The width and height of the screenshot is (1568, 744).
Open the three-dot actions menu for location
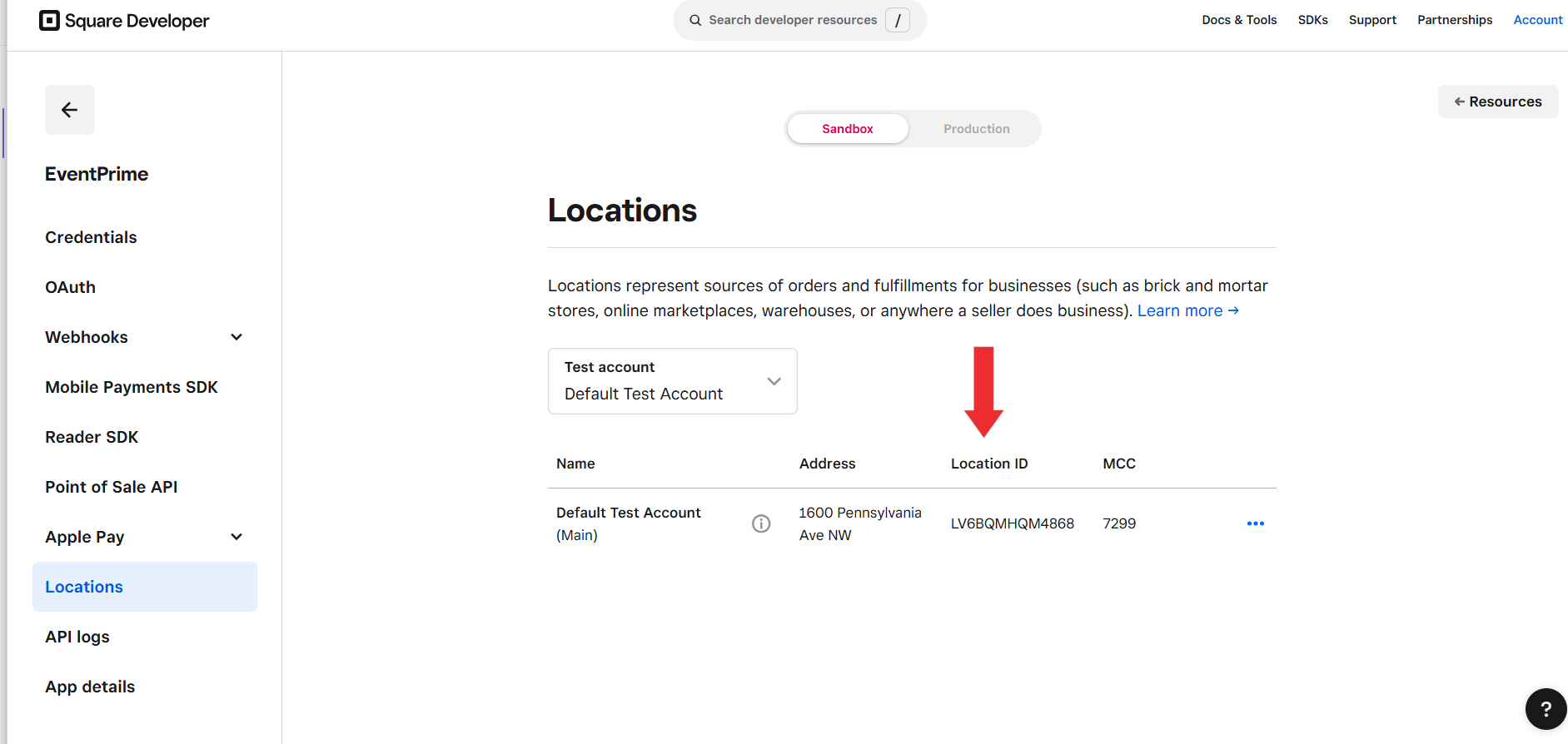click(1255, 523)
